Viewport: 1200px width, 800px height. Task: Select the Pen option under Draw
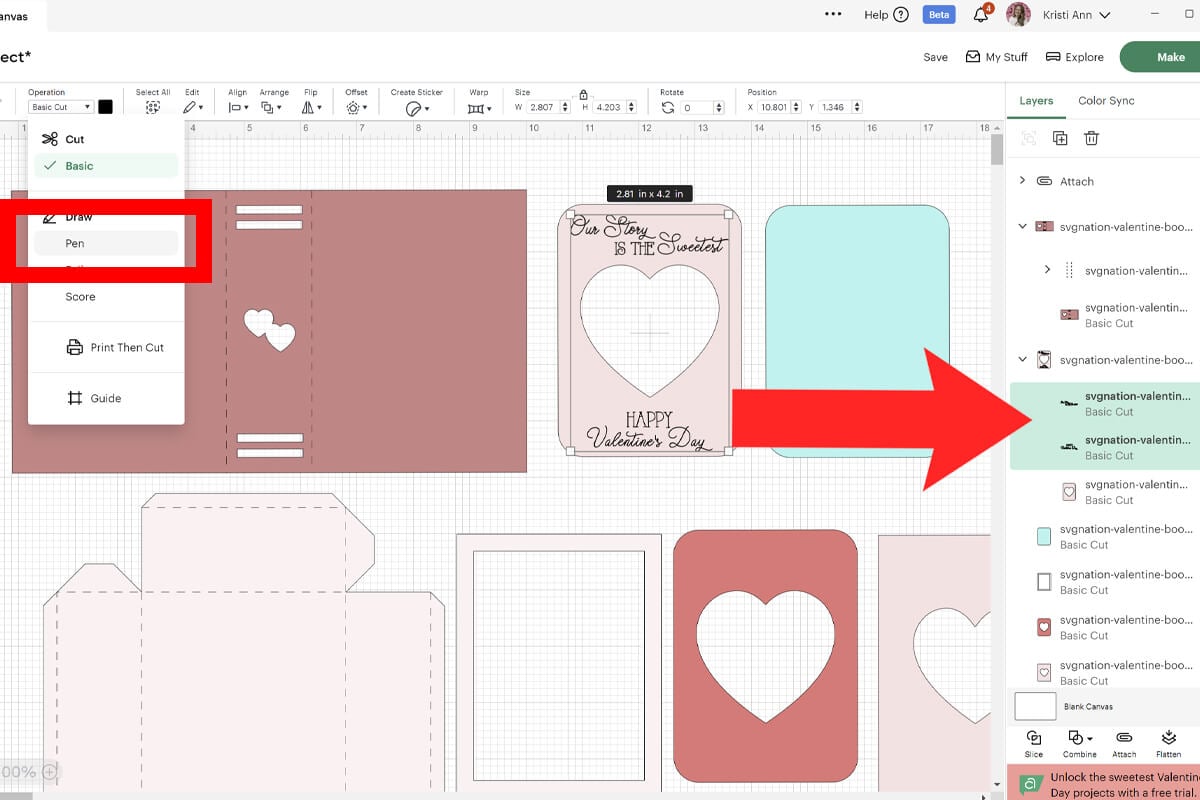(x=74, y=242)
